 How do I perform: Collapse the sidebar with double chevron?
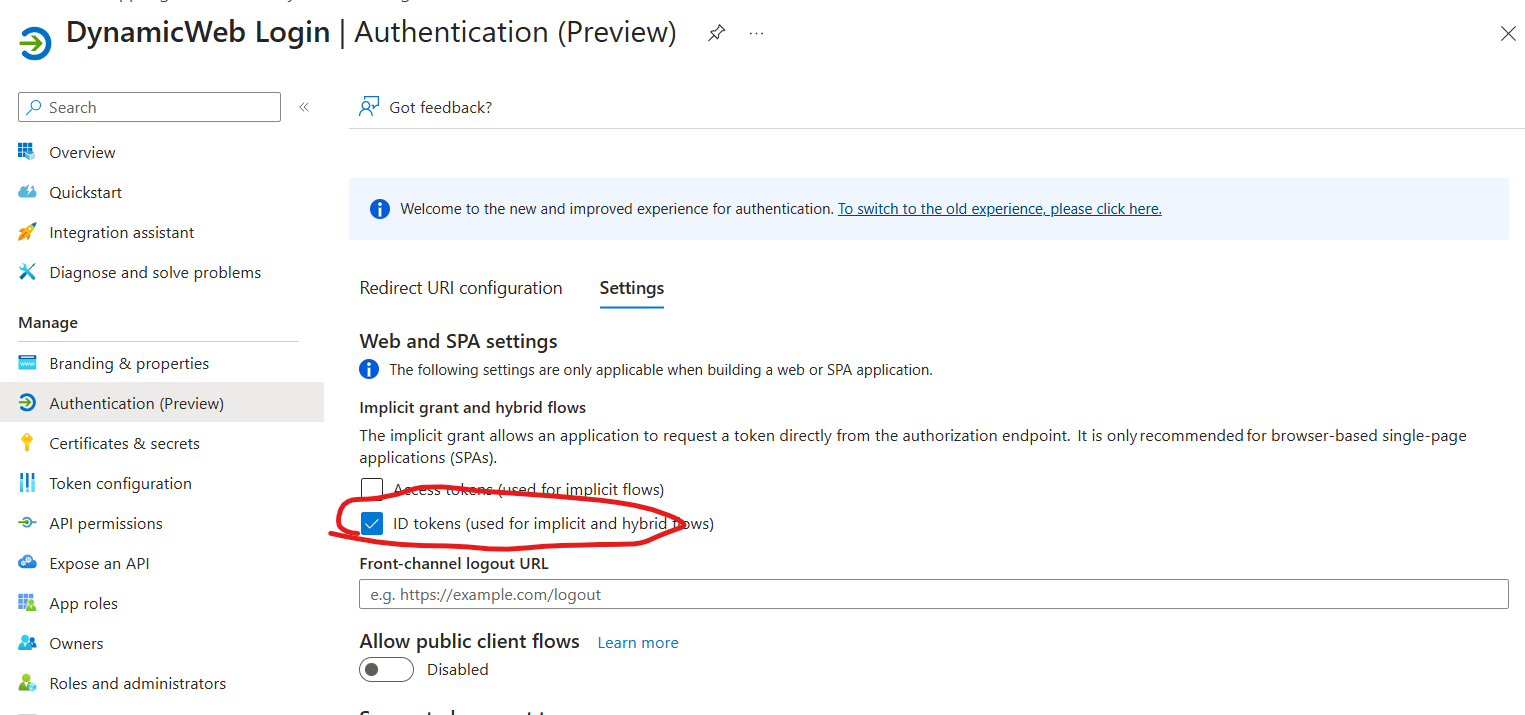click(x=304, y=107)
